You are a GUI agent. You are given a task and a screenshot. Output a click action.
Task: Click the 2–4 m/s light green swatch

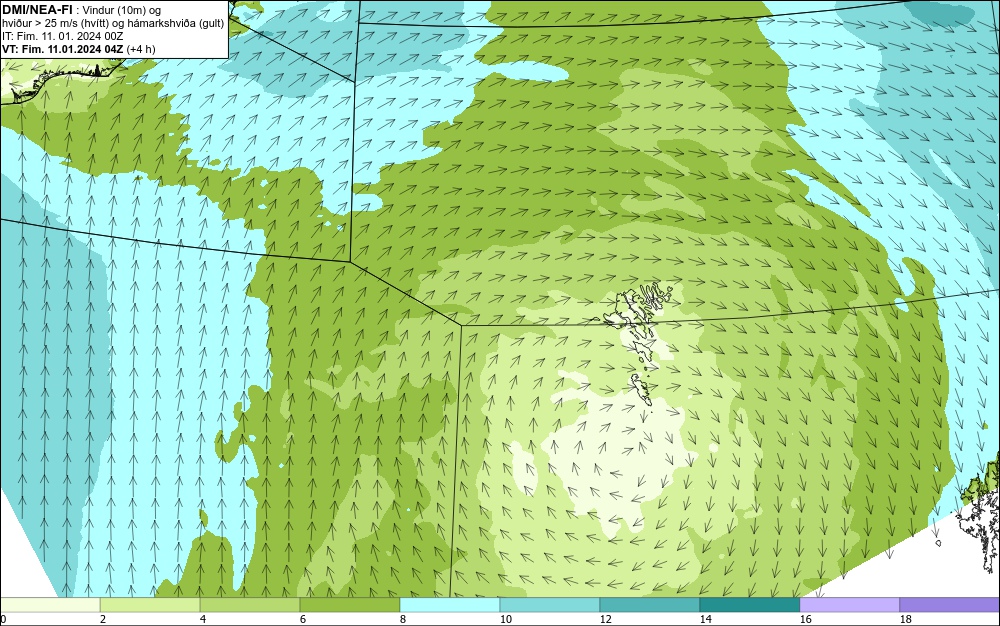click(150, 604)
